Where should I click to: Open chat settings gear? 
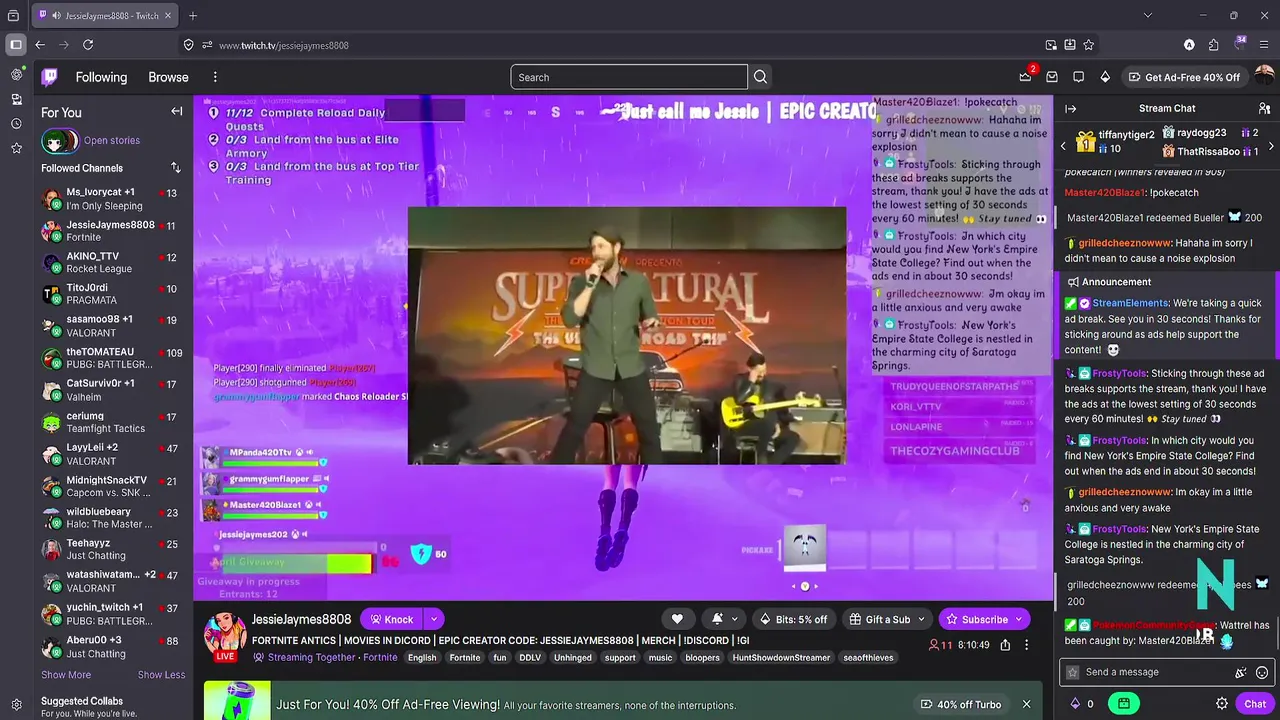[1221, 704]
